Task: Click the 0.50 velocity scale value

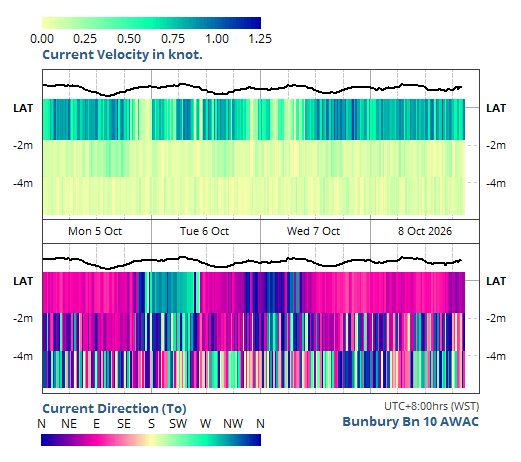Action: 129,39
